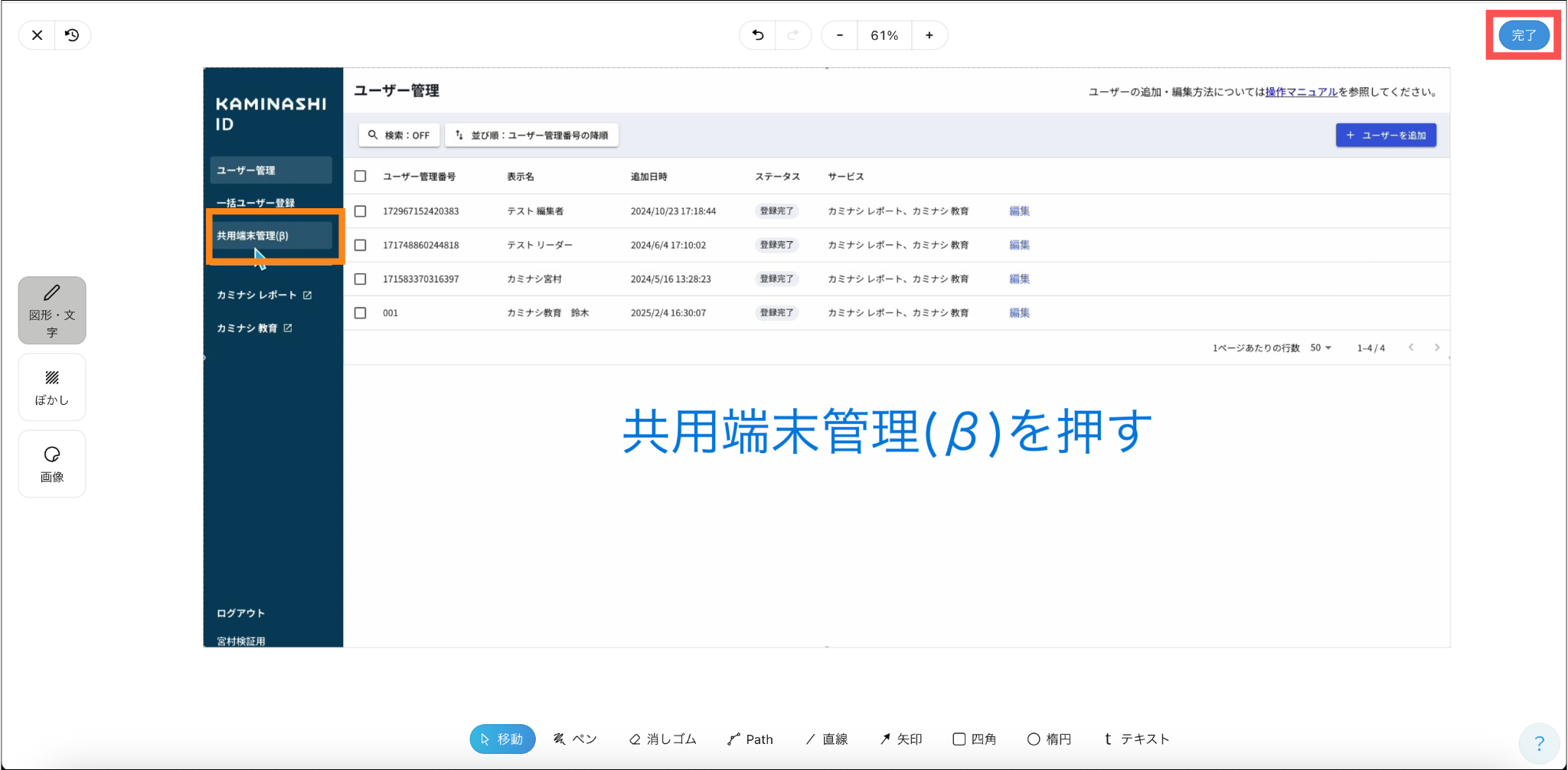This screenshot has width=1568, height=770.
Task: Finish editing with the 完了 button
Action: click(1524, 35)
